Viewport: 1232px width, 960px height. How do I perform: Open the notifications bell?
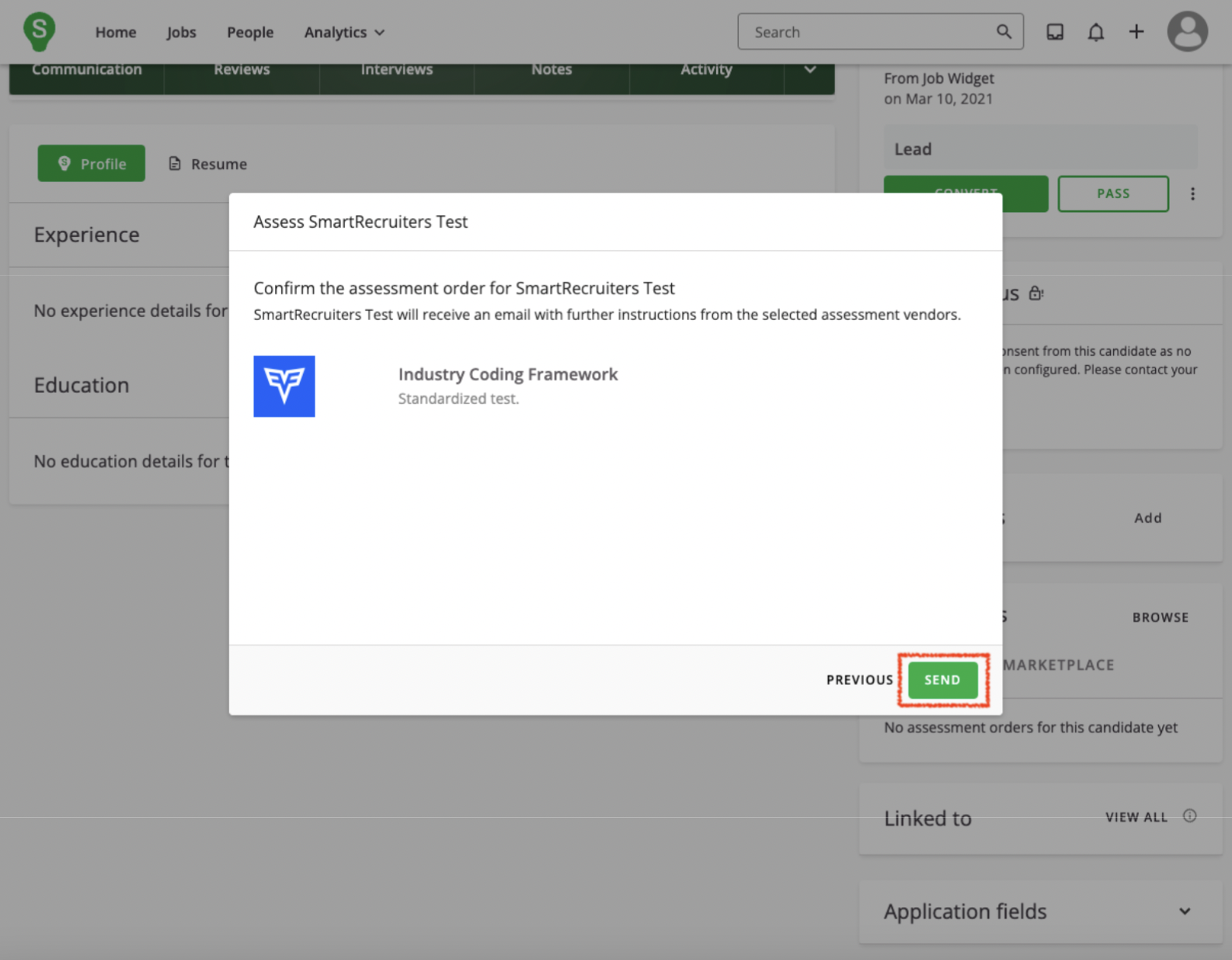pyautogui.click(x=1095, y=32)
